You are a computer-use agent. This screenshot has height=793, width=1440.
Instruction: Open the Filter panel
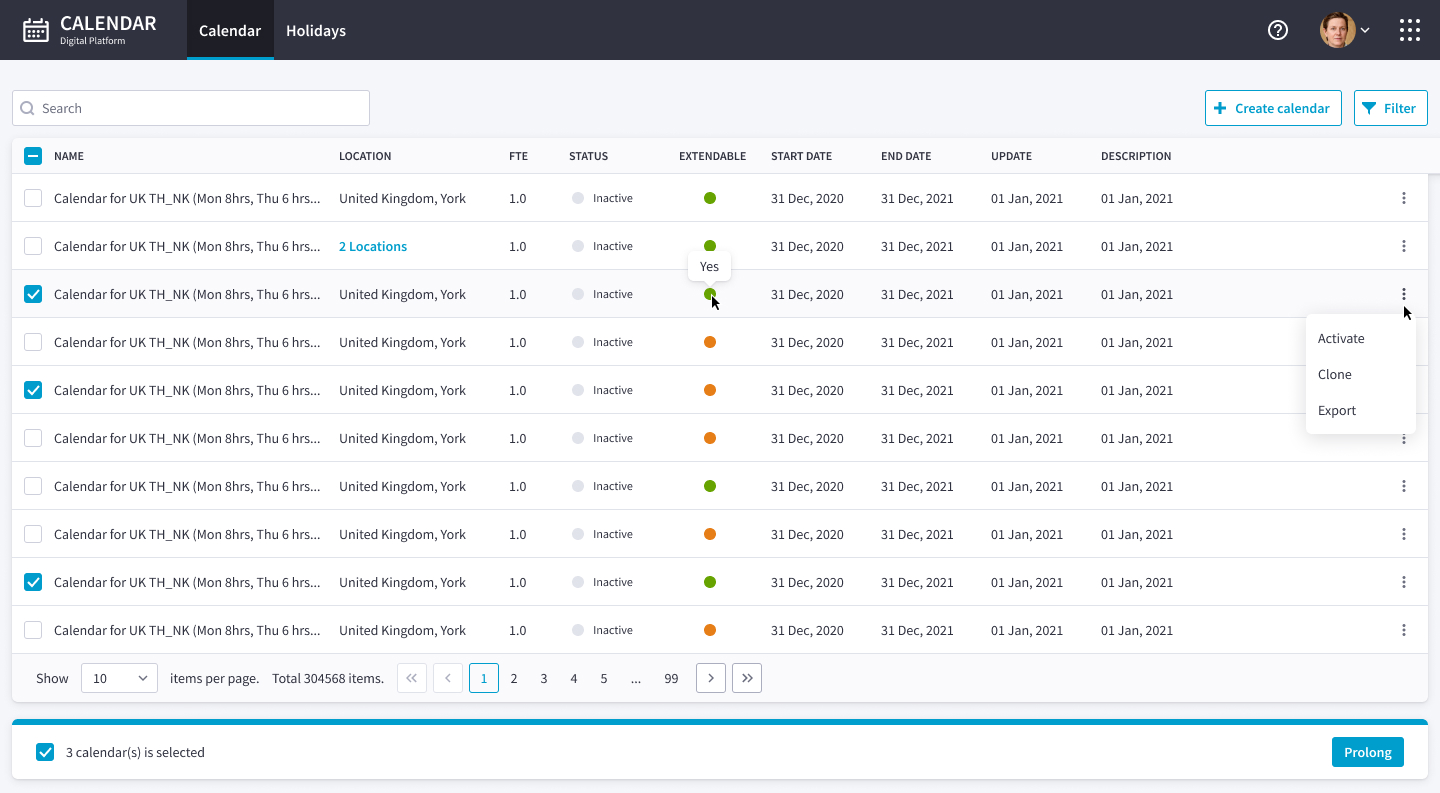(x=1390, y=108)
